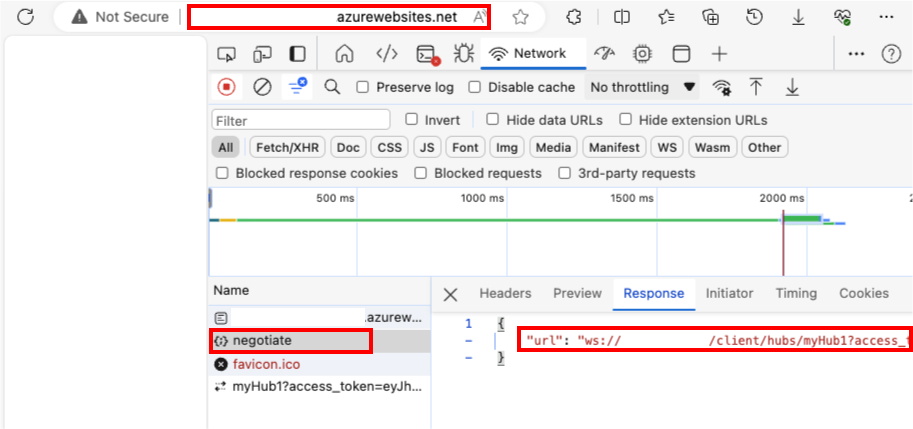Toggle network filter funnel icon
The image size is (913, 429).
click(298, 87)
